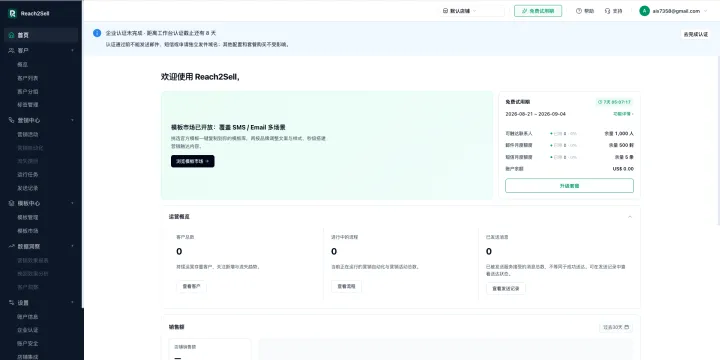Open 运行任务 in the sidebar
The width and height of the screenshot is (720, 360).
click(28, 174)
